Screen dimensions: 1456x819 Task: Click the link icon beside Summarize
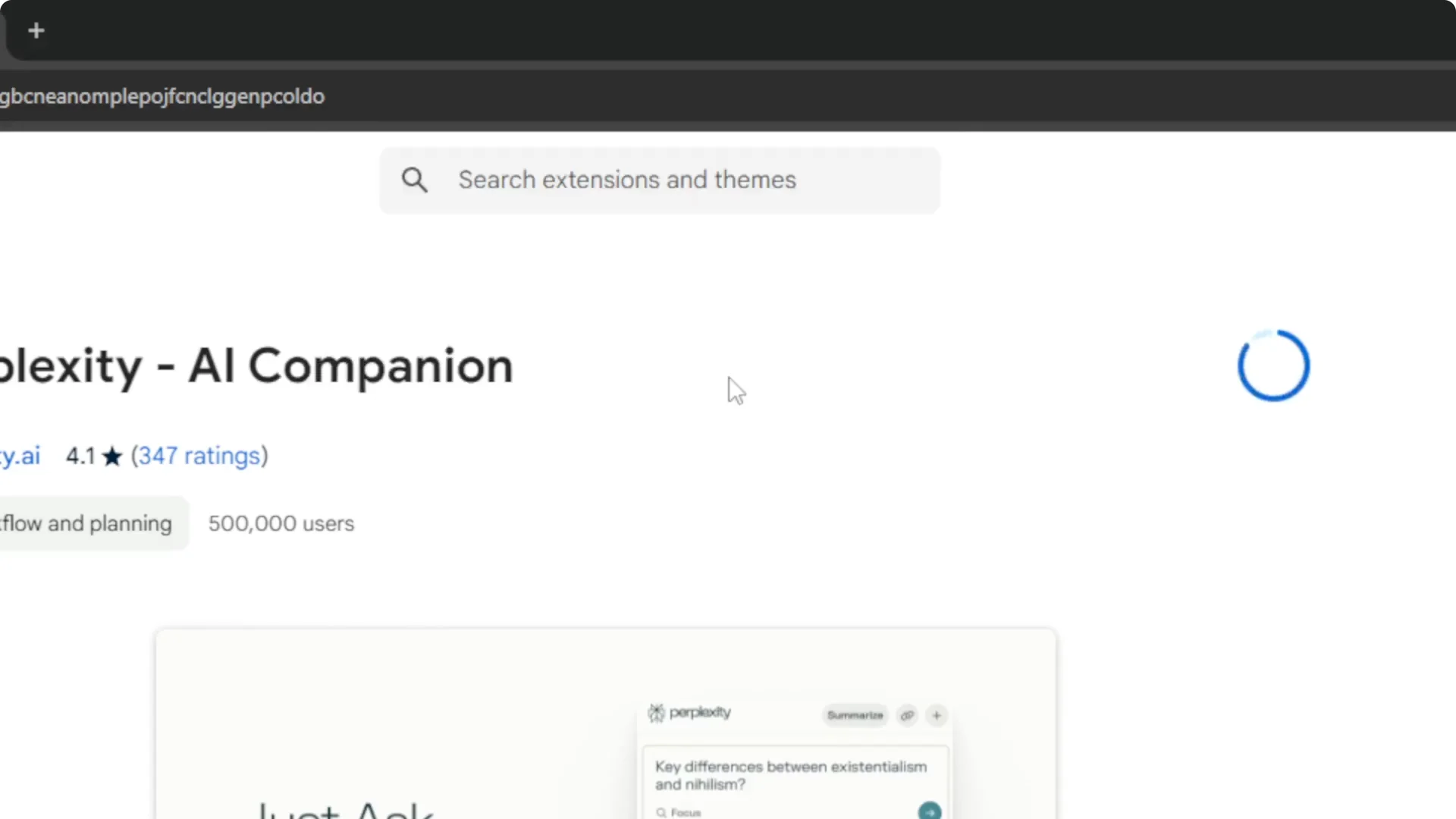point(907,715)
